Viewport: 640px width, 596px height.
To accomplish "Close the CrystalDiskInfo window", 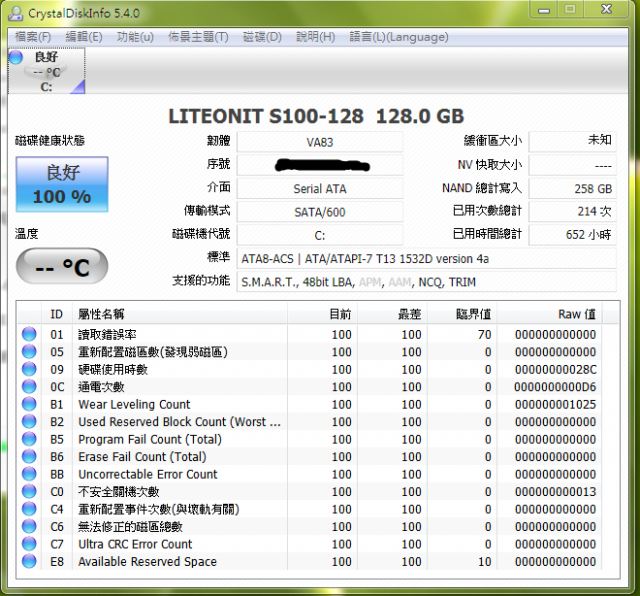I will click(607, 9).
